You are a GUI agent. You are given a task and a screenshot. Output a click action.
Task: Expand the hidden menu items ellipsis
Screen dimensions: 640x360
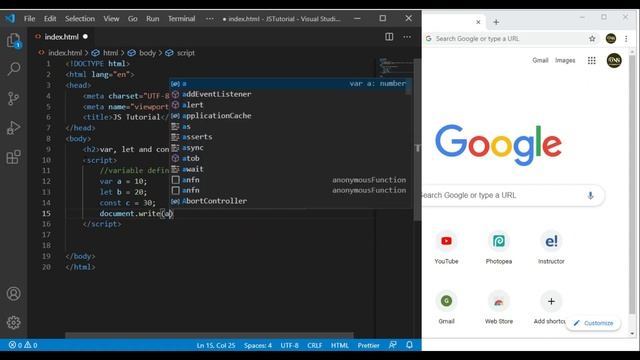(x=209, y=19)
